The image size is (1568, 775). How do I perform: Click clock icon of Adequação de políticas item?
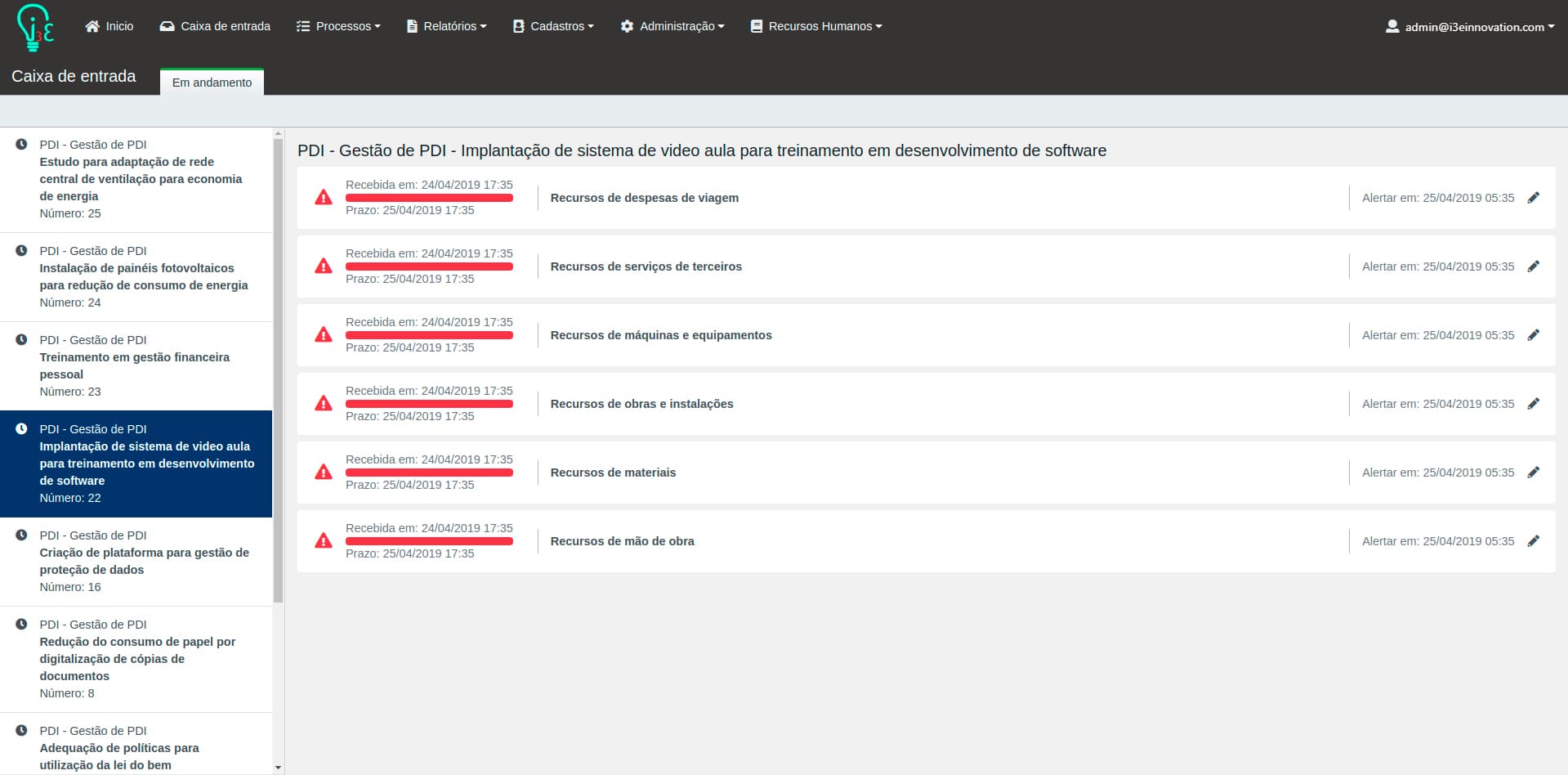click(x=21, y=730)
